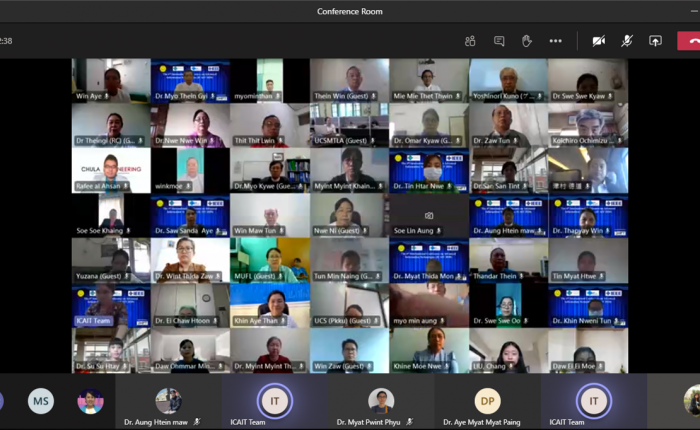This screenshot has width=700, height=430.
Task: Turn the camera on
Action: pyautogui.click(x=598, y=41)
